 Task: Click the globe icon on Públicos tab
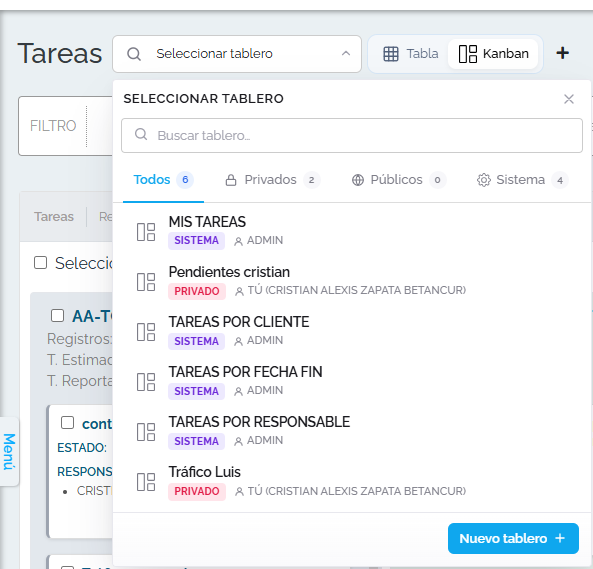[x=358, y=180]
